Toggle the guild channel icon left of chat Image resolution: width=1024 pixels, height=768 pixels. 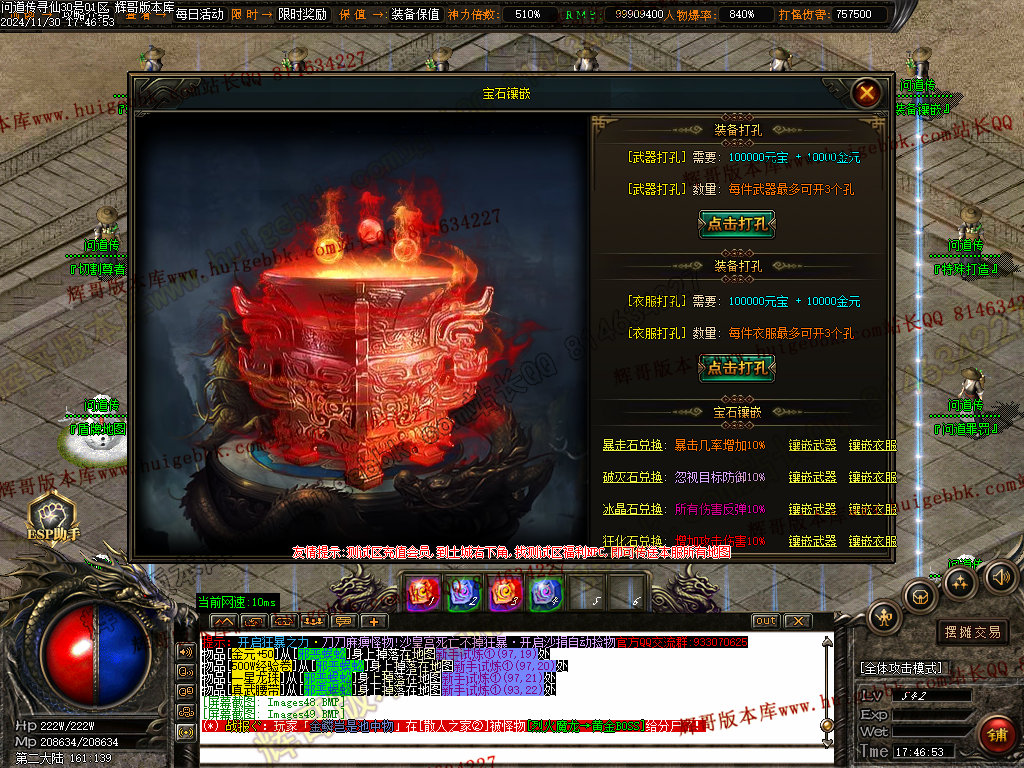[x=185, y=712]
